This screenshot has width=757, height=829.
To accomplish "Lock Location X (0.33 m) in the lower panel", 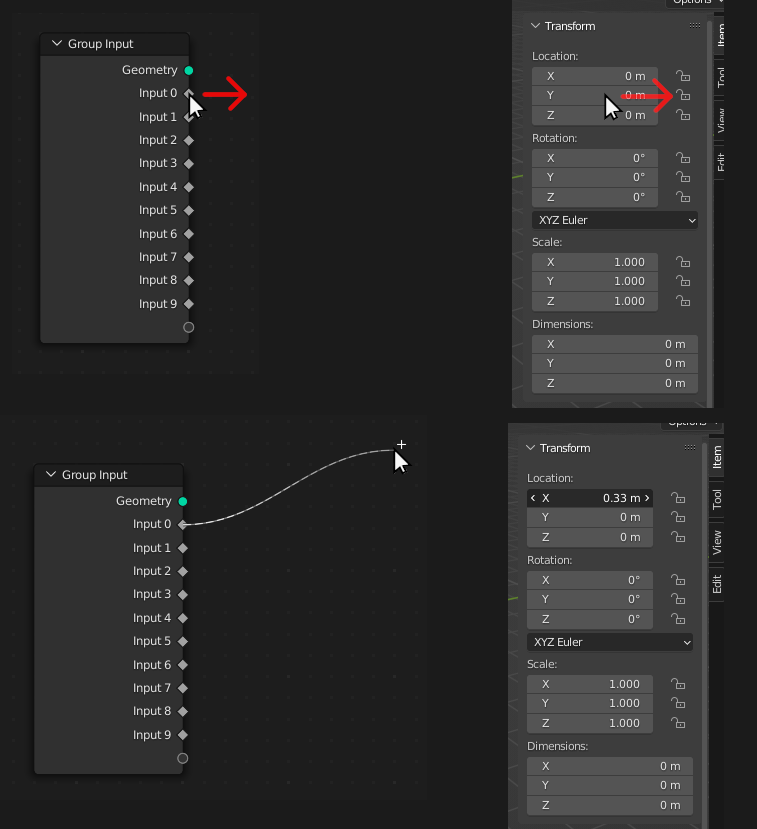I will coord(678,498).
